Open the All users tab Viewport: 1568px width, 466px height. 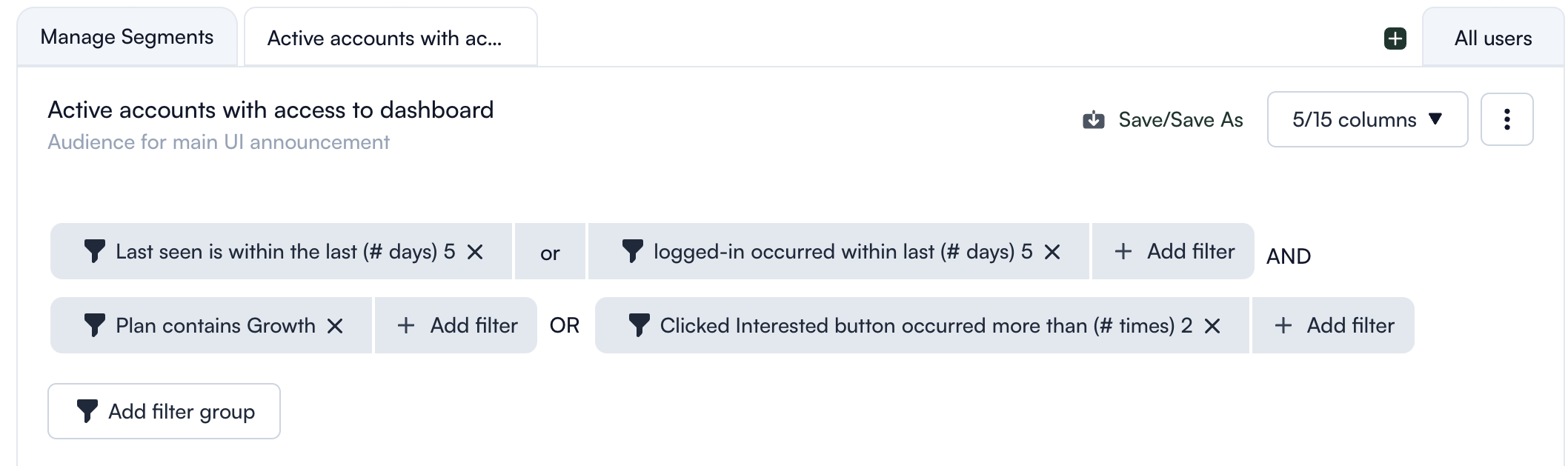tap(1492, 38)
